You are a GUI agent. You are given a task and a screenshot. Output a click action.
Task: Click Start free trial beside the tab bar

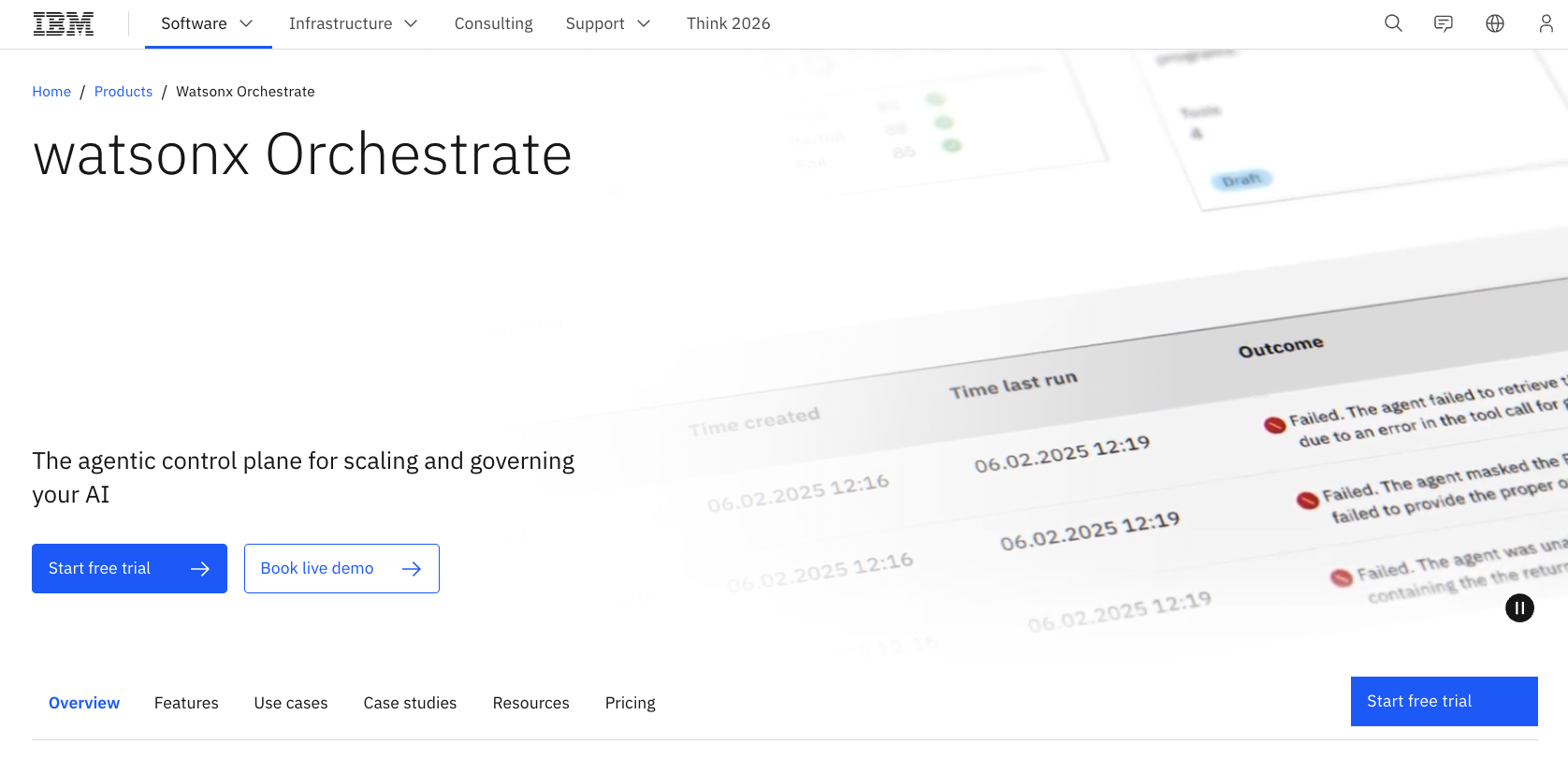(1444, 701)
